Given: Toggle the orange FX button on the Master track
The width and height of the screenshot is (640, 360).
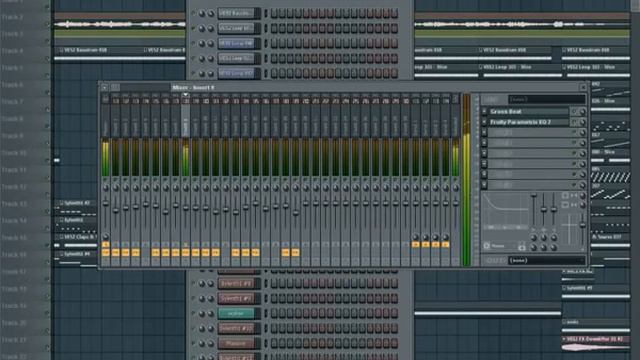Looking at the screenshot, I should (x=105, y=253).
